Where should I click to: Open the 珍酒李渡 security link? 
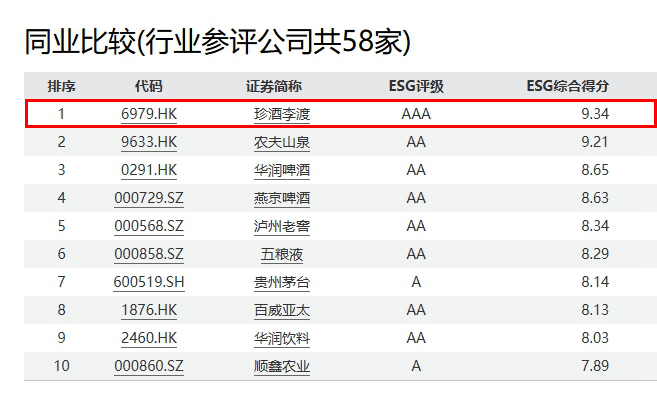tap(282, 114)
